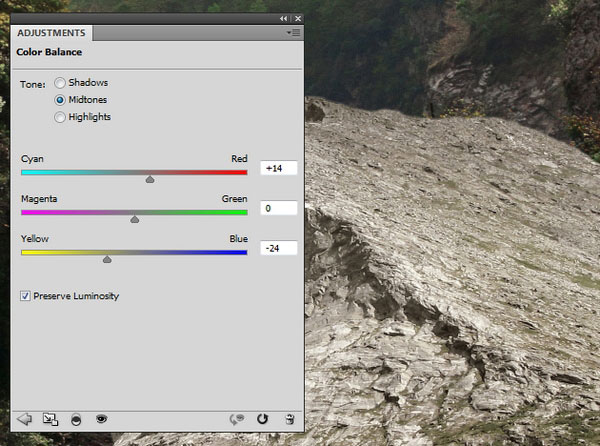The height and width of the screenshot is (446, 600).
Task: Click the Red label
Action: point(239,159)
